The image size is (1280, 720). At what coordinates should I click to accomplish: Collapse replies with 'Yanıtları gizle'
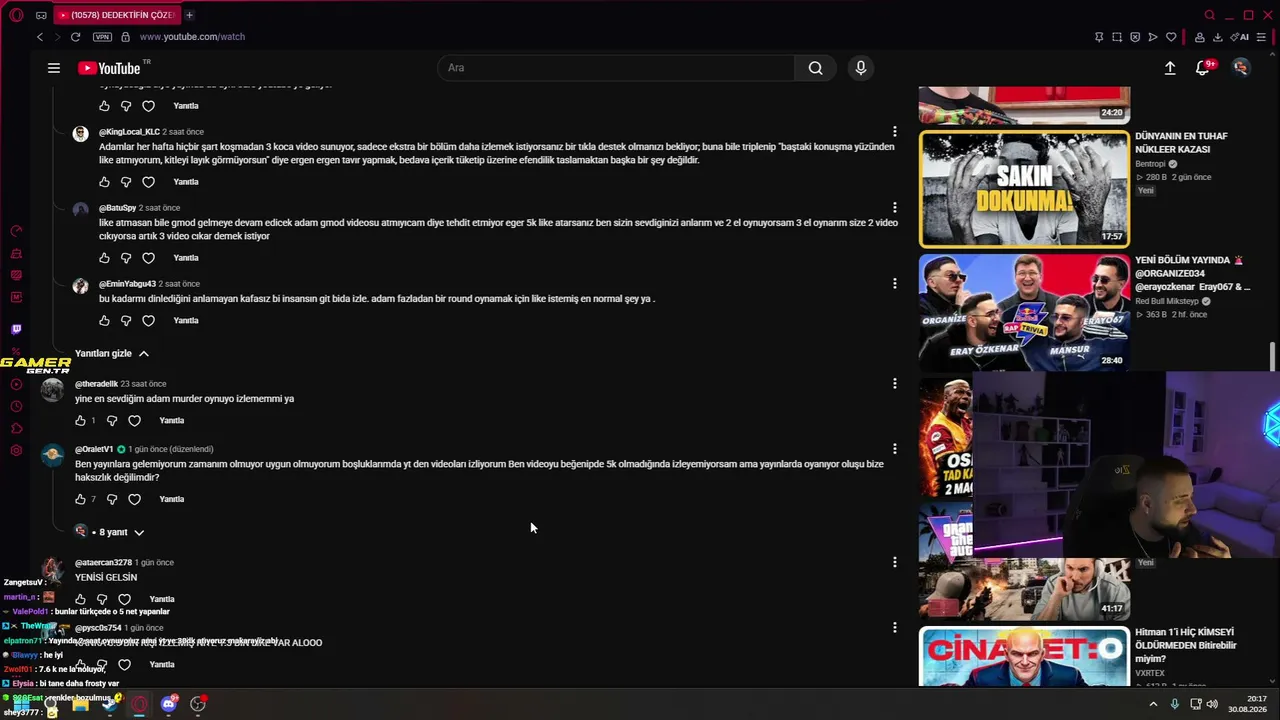pyautogui.click(x=112, y=353)
